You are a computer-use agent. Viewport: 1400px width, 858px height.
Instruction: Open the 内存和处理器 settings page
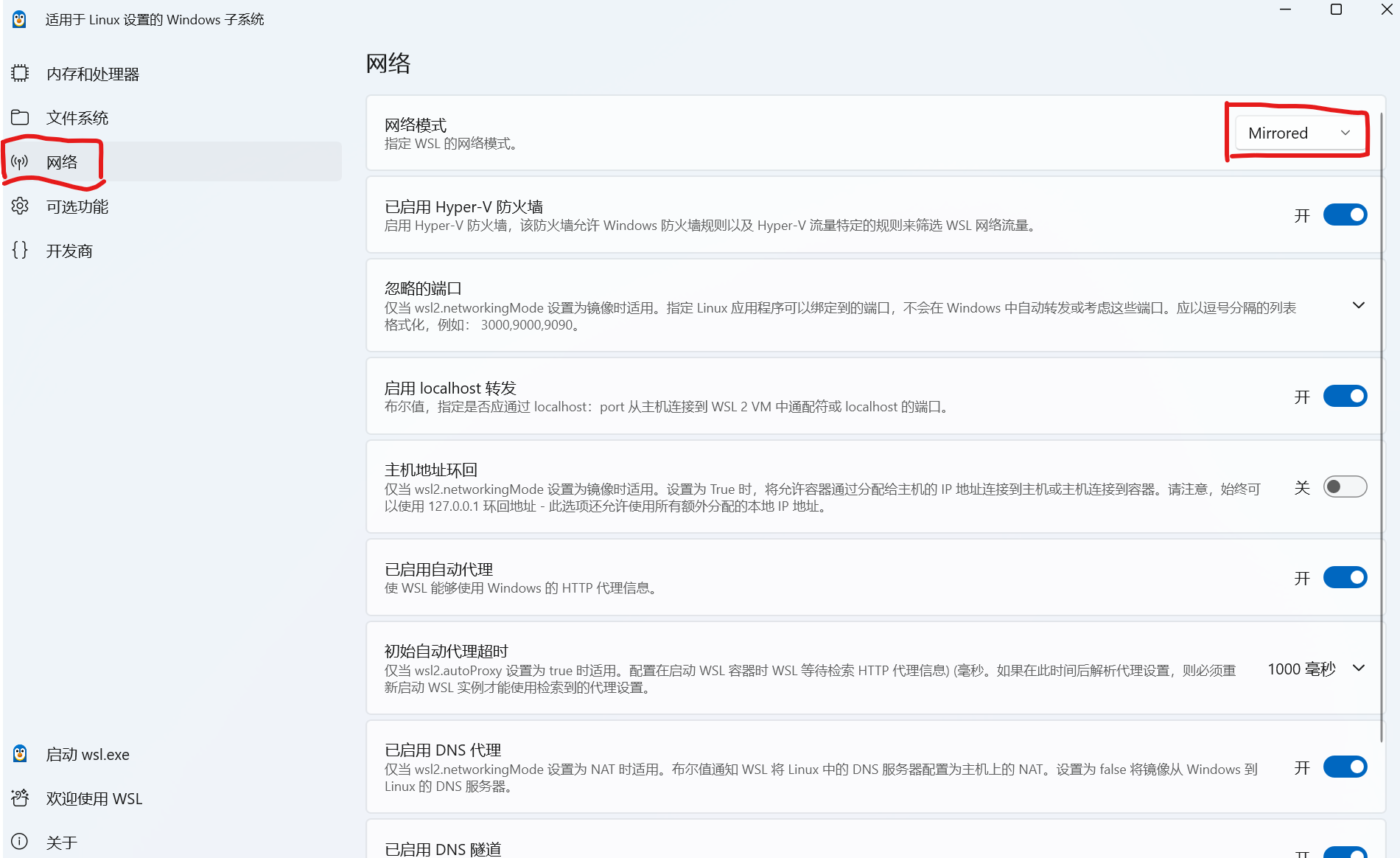172,74
